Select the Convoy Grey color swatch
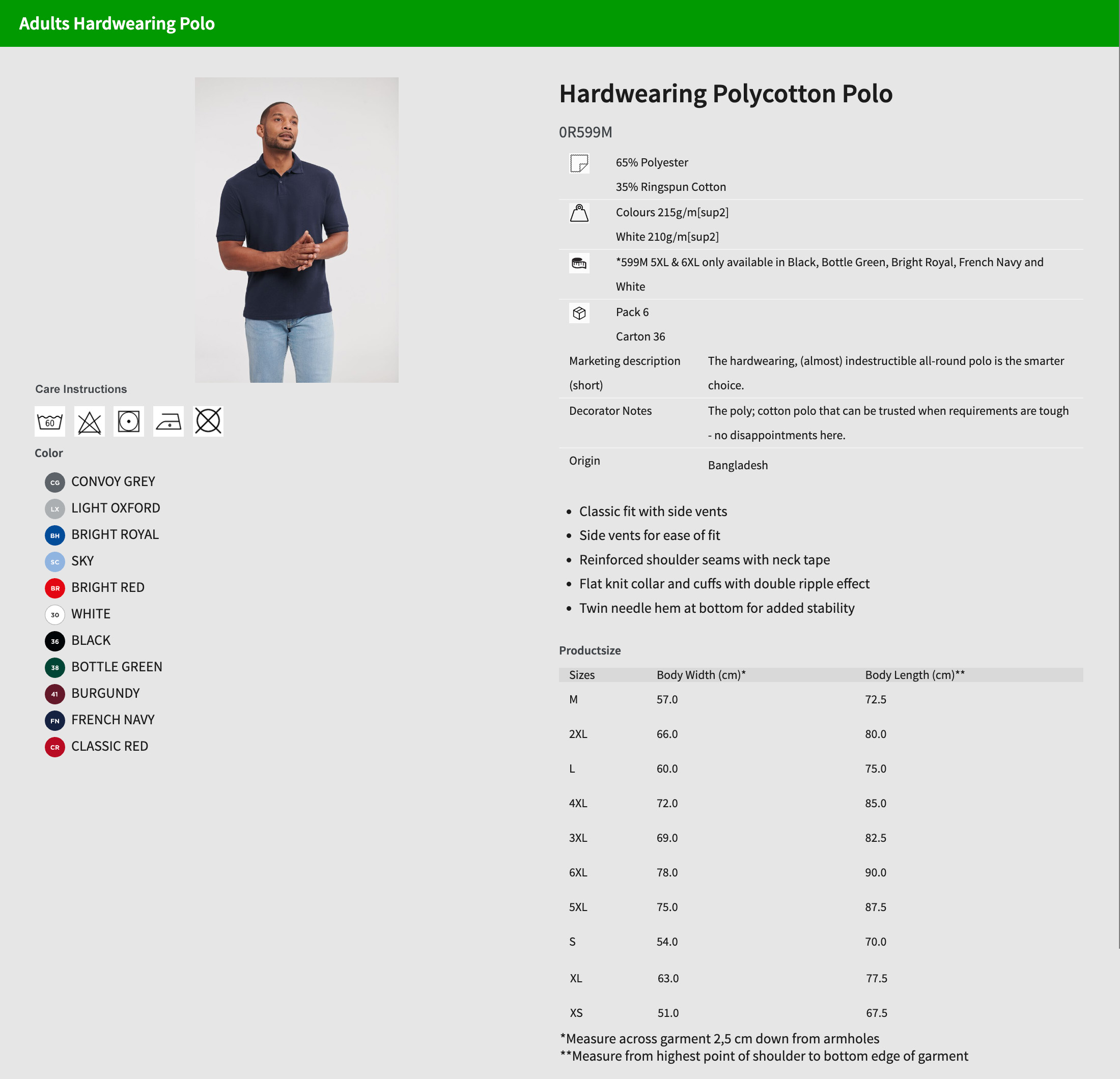Viewport: 1120px width, 1079px height. tap(55, 482)
